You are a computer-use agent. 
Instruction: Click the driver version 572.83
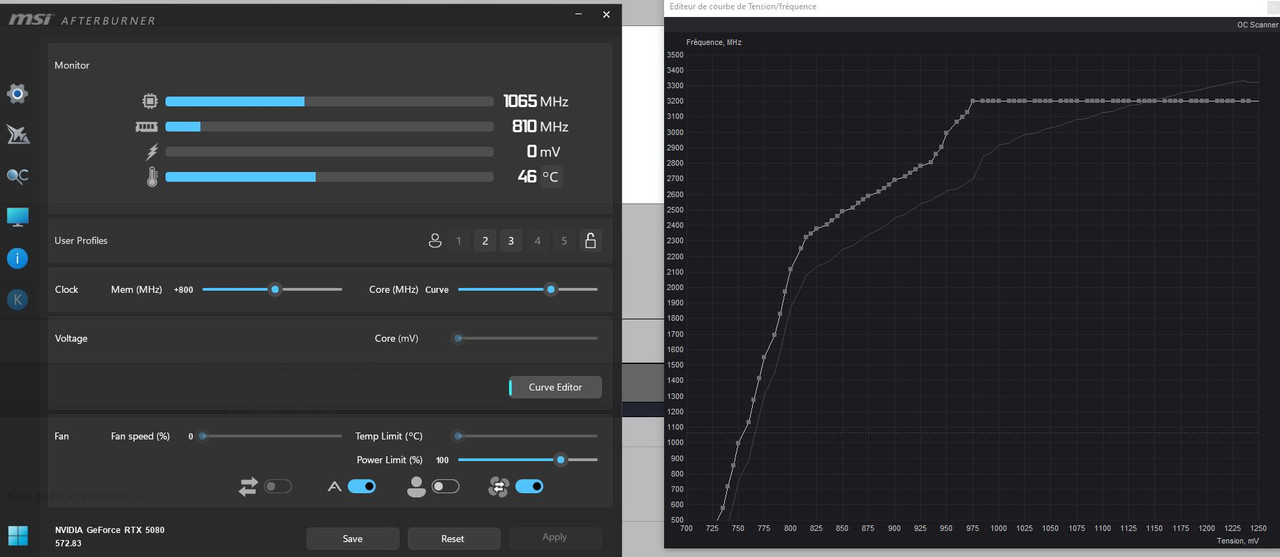pyautogui.click(x=68, y=543)
